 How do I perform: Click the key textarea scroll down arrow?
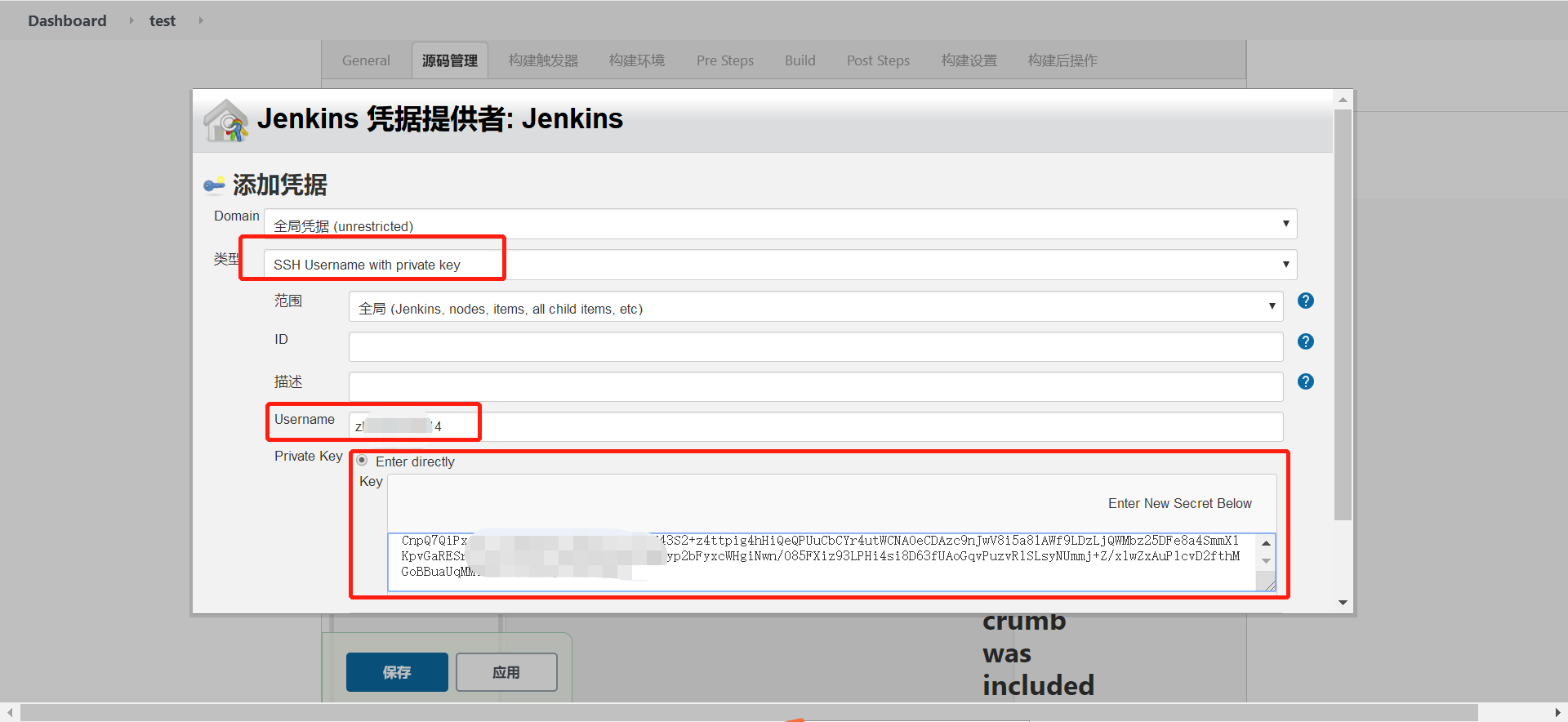[1266, 561]
